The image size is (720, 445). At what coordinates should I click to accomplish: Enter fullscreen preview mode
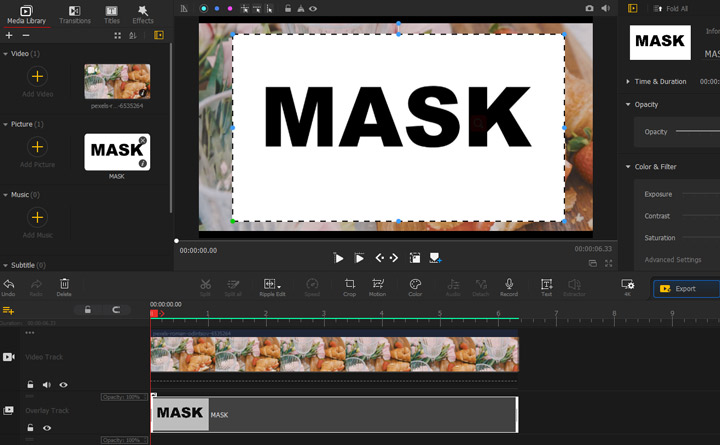[x=608, y=263]
